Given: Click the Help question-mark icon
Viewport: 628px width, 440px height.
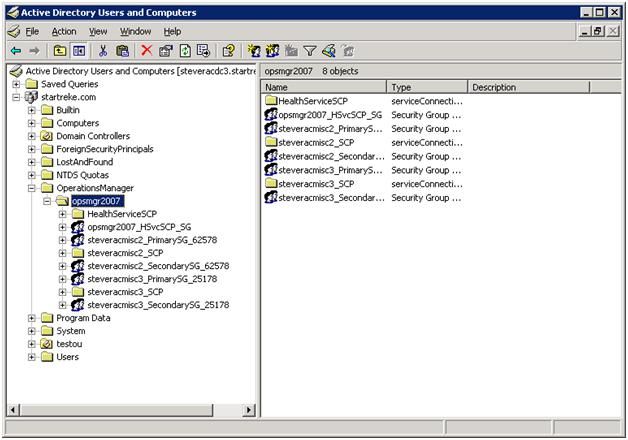Looking at the screenshot, I should 229,51.
